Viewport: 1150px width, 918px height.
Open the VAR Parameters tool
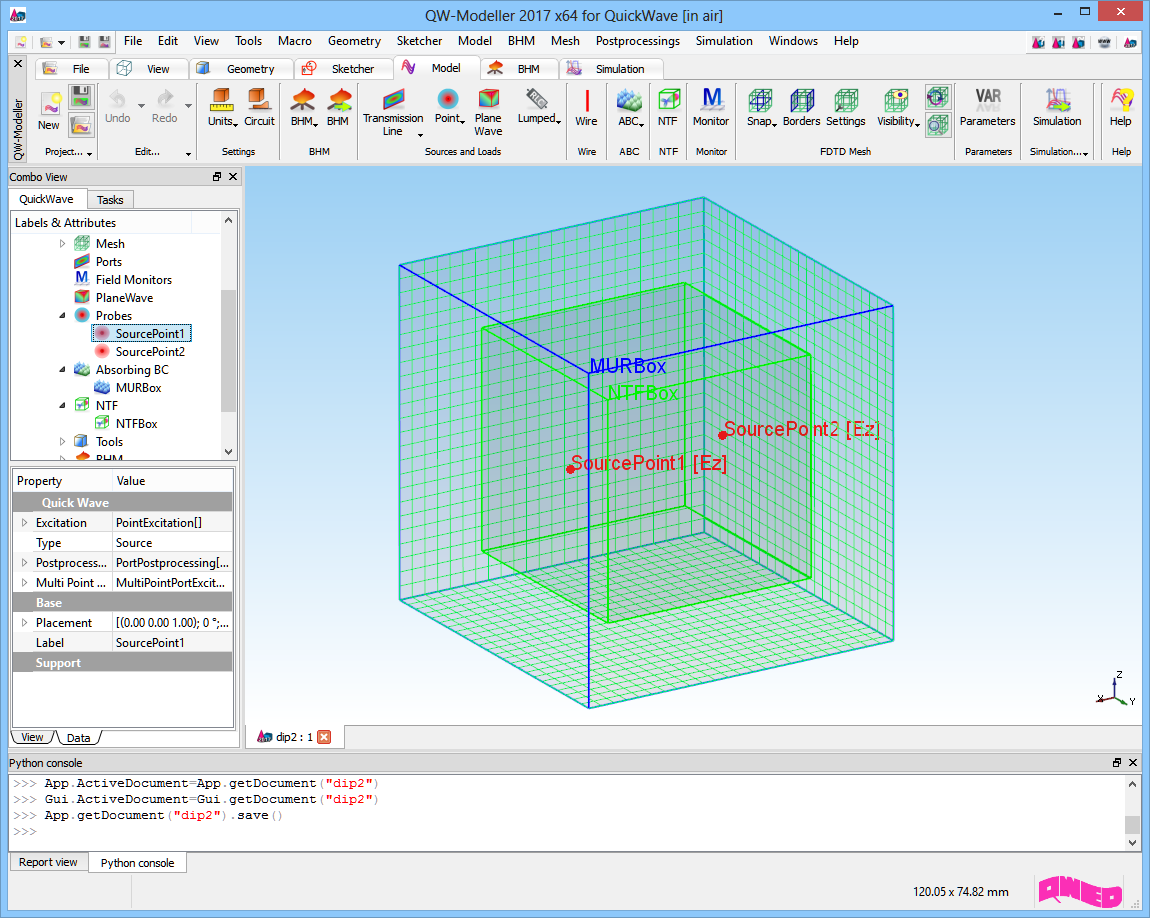click(987, 107)
